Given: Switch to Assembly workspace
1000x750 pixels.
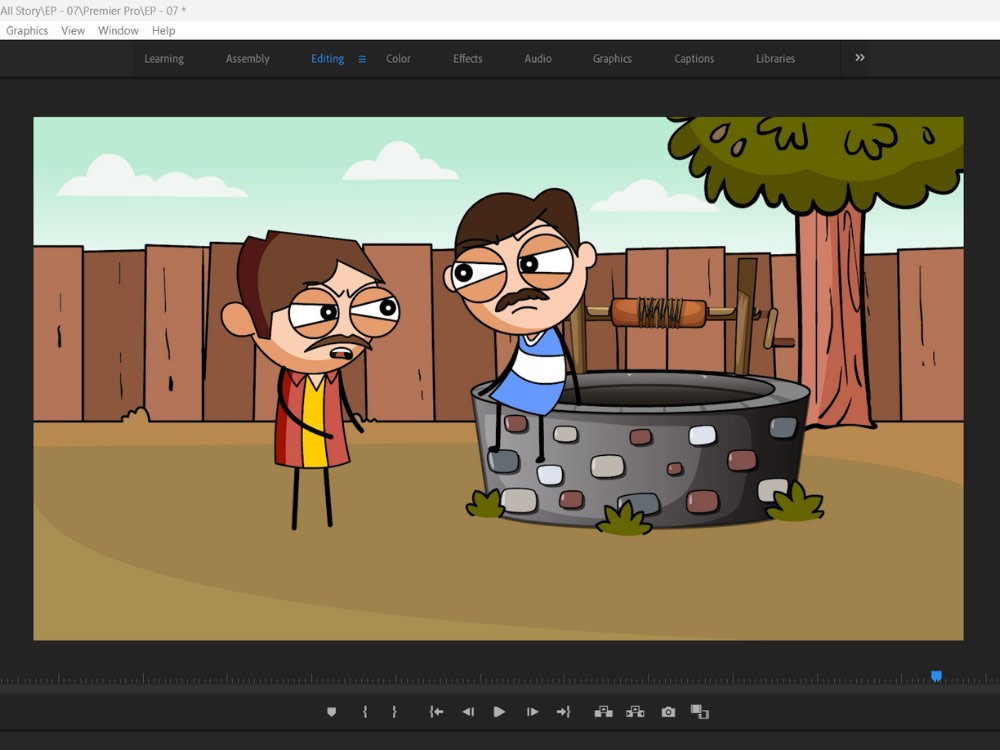Looking at the screenshot, I should [247, 59].
